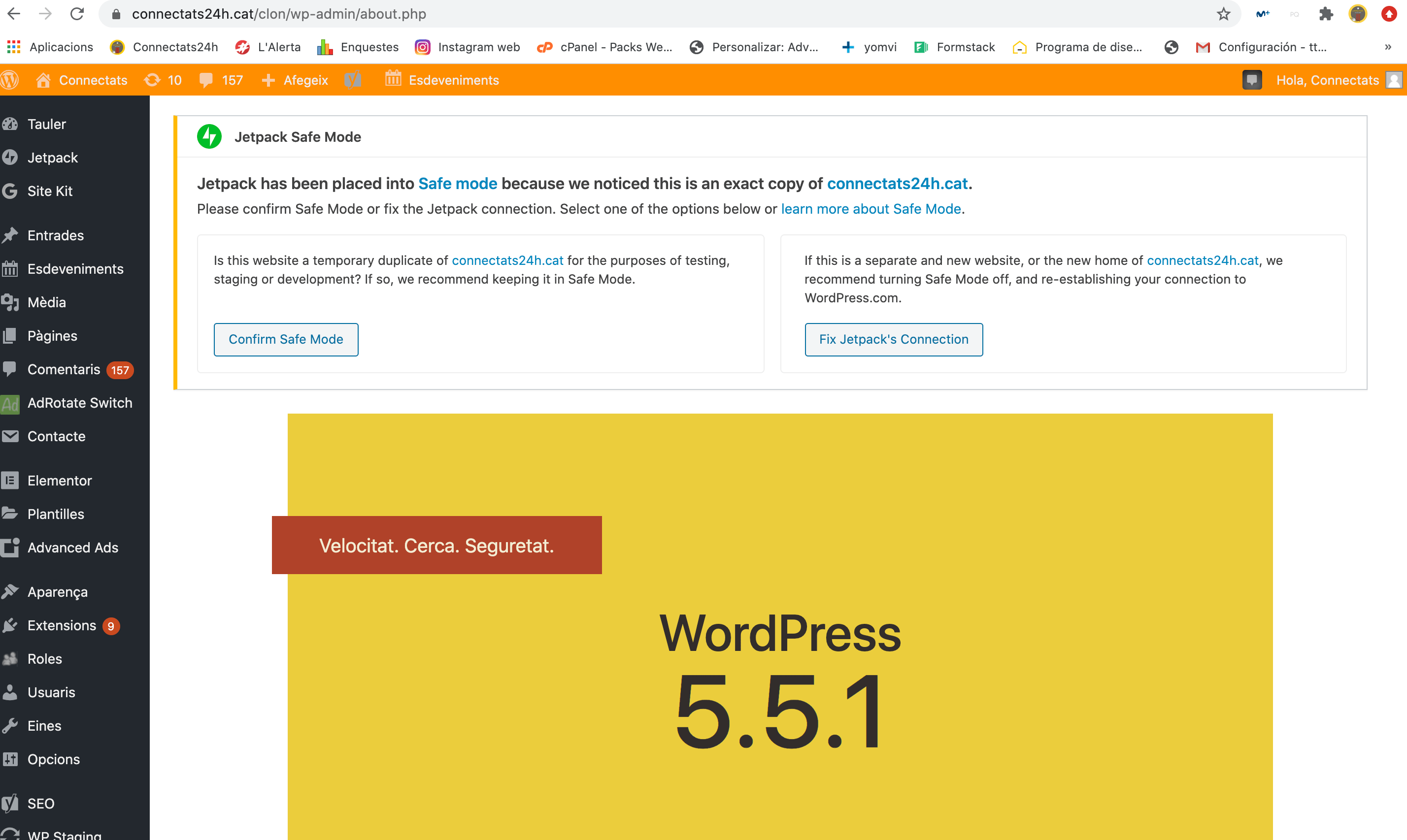The width and height of the screenshot is (1407, 840).
Task: Visit site via Connectats home item
Action: point(81,80)
